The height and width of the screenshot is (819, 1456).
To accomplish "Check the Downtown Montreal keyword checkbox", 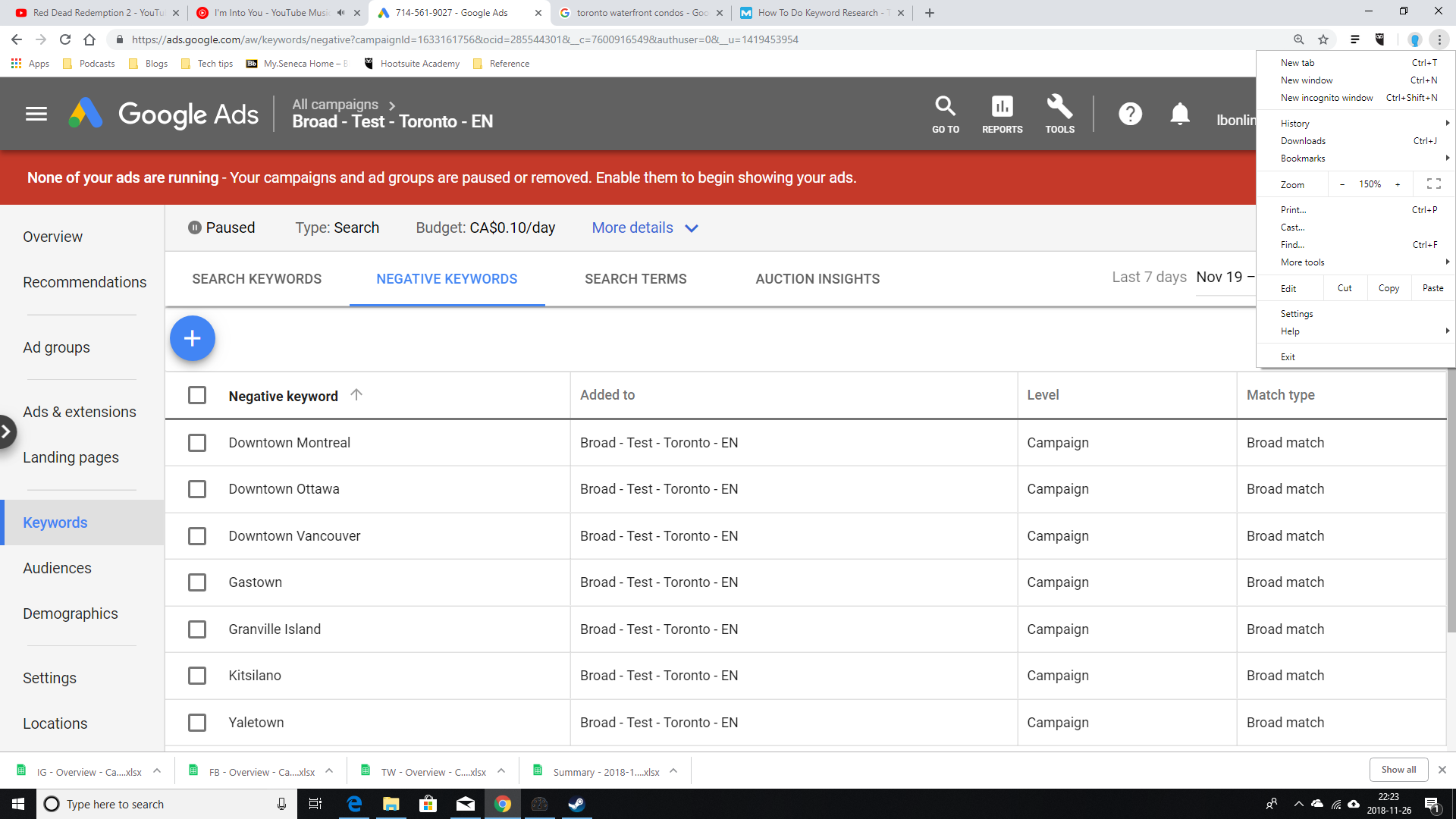I will (197, 443).
